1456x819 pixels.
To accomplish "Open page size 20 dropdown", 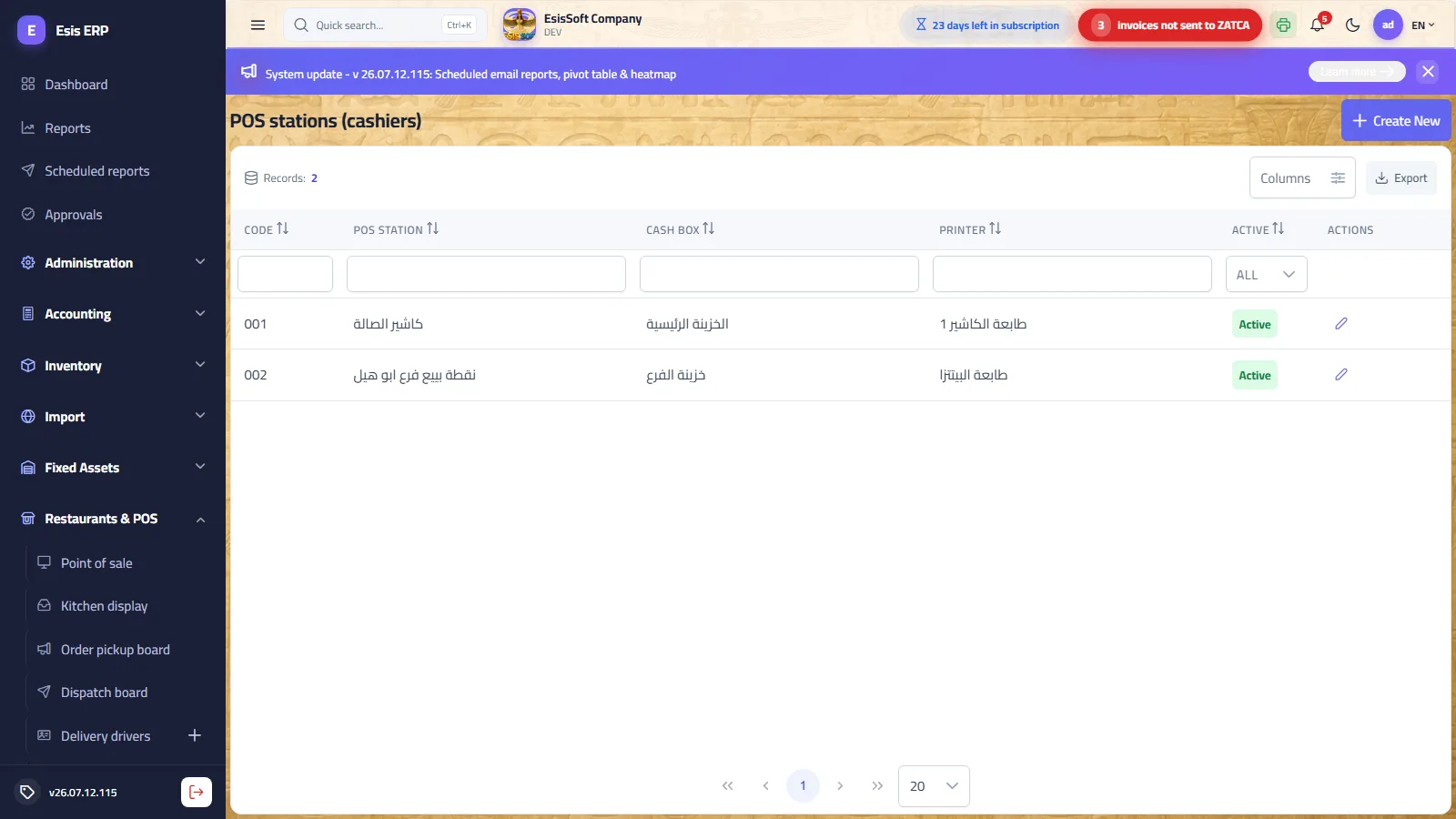I will click(x=934, y=786).
